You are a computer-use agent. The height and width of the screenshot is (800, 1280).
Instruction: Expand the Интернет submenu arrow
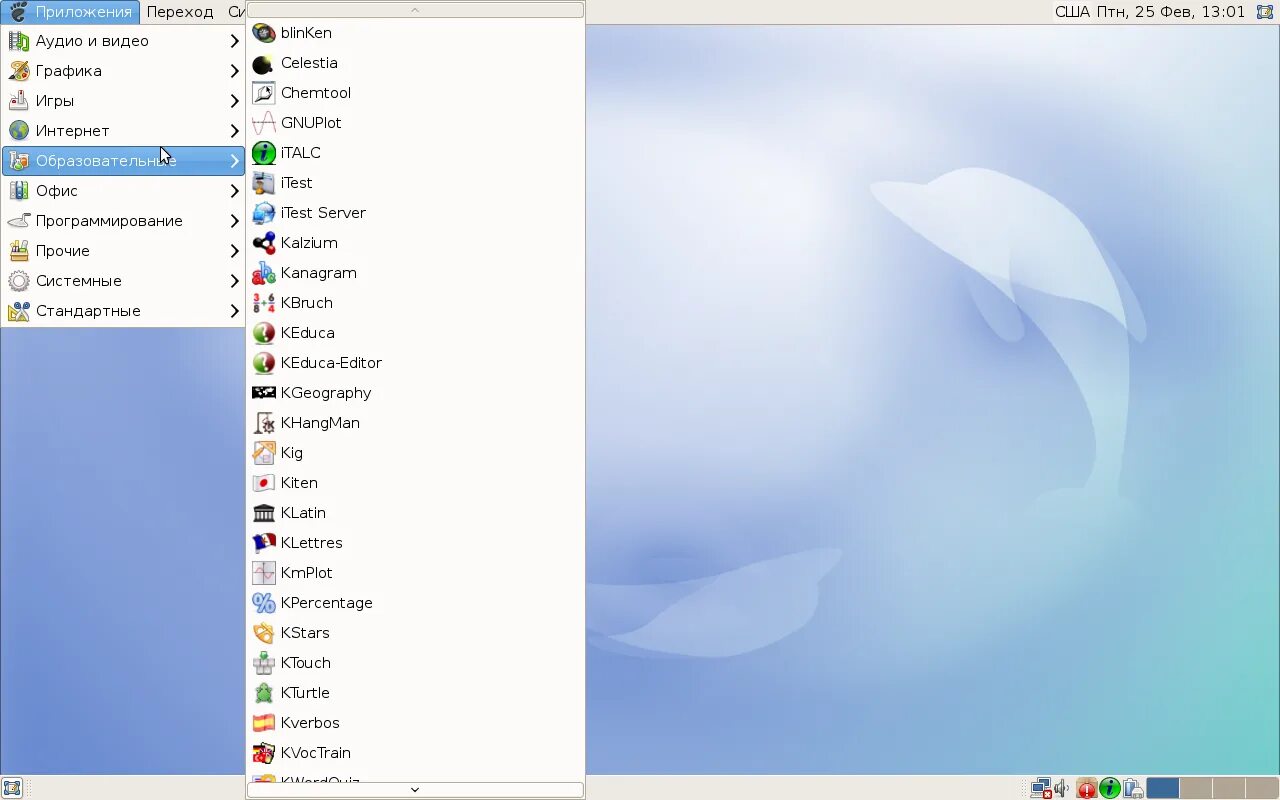pos(235,131)
